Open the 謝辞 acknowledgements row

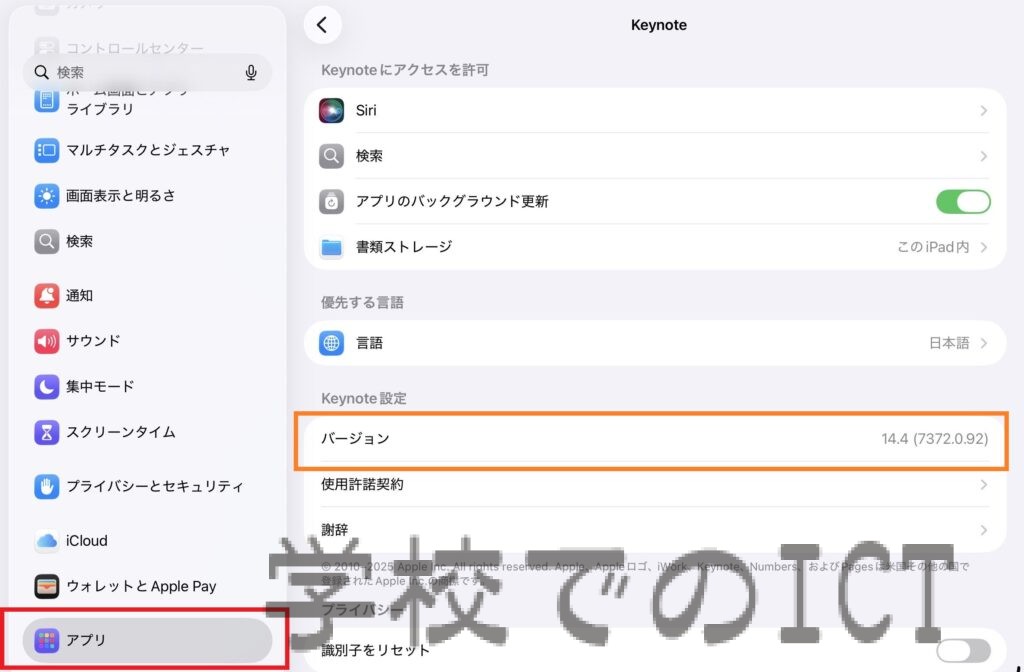(654, 530)
